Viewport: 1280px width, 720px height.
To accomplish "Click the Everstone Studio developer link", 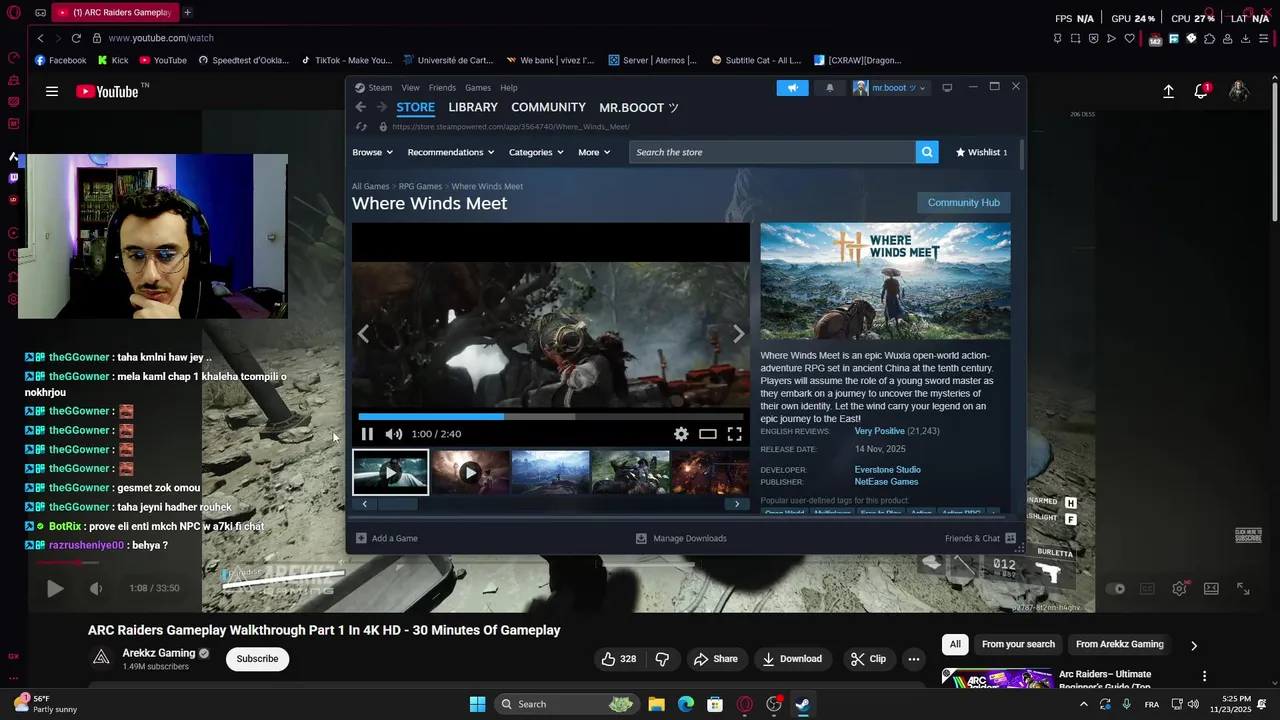I will 887,469.
